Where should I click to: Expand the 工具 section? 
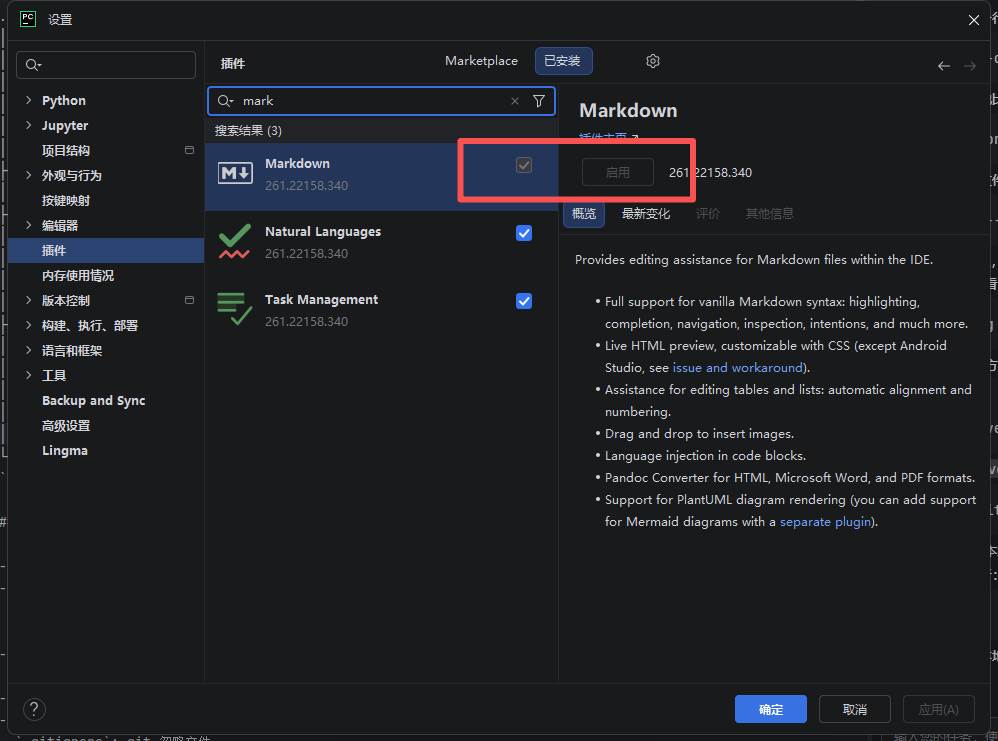pyautogui.click(x=29, y=375)
